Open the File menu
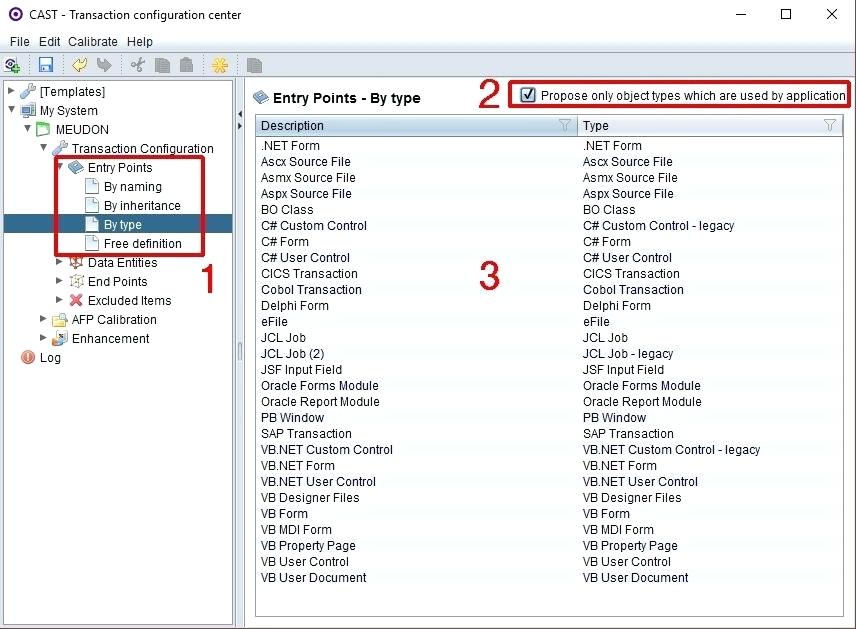This screenshot has width=856, height=629. pyautogui.click(x=20, y=42)
